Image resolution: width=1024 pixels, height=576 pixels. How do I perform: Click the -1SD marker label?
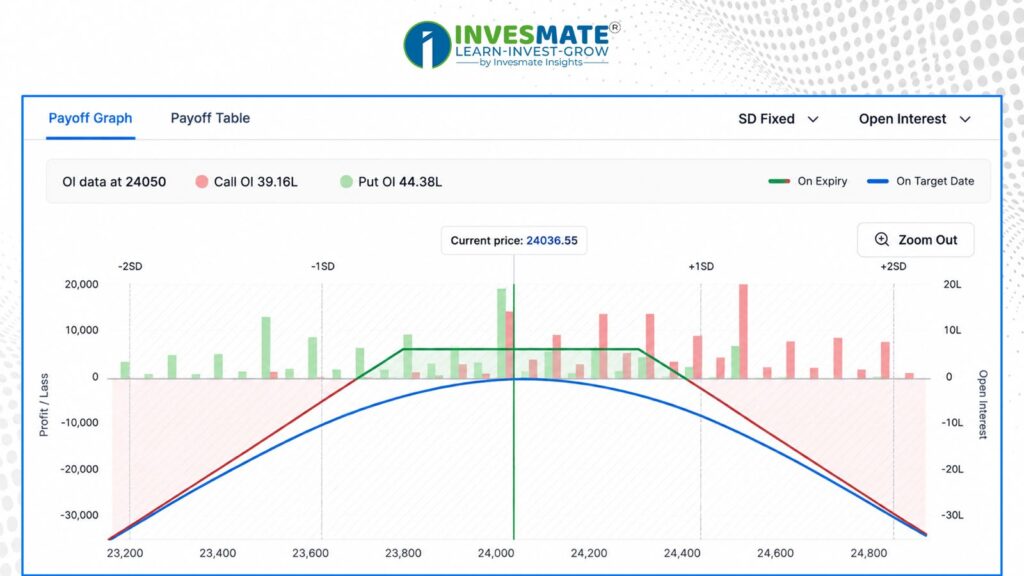pos(323,266)
